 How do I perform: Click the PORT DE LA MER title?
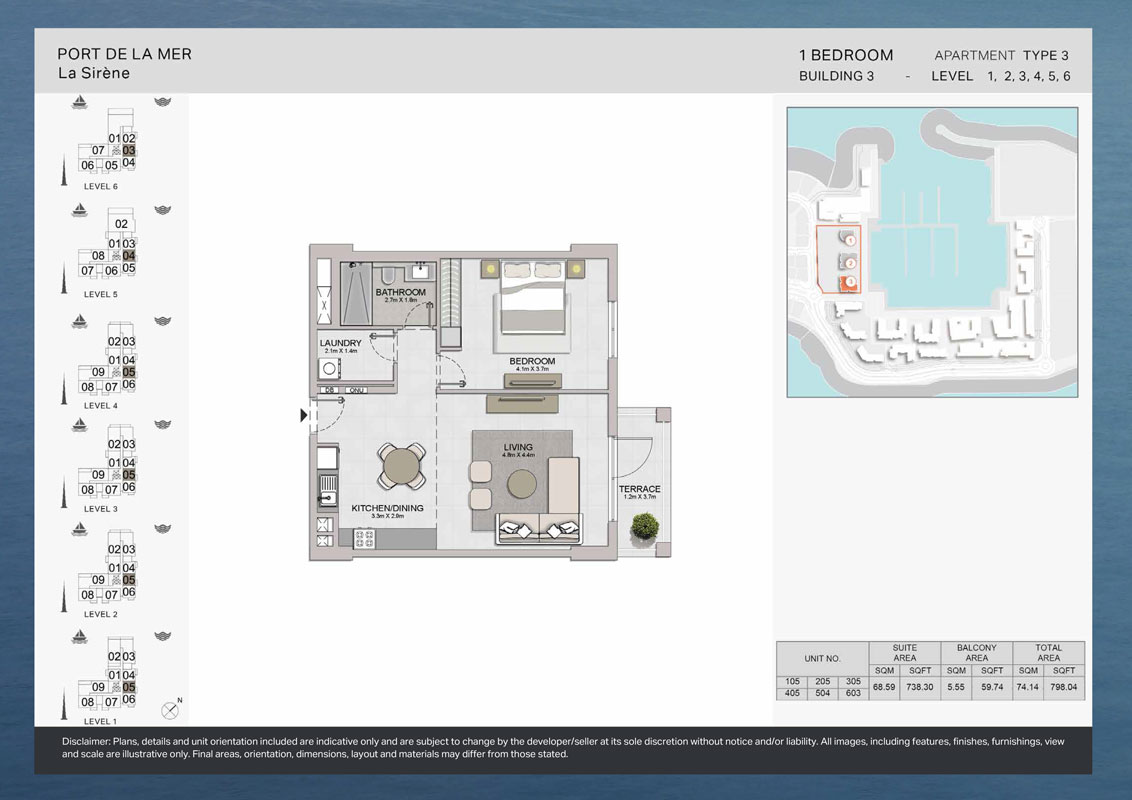pyautogui.click(x=124, y=54)
